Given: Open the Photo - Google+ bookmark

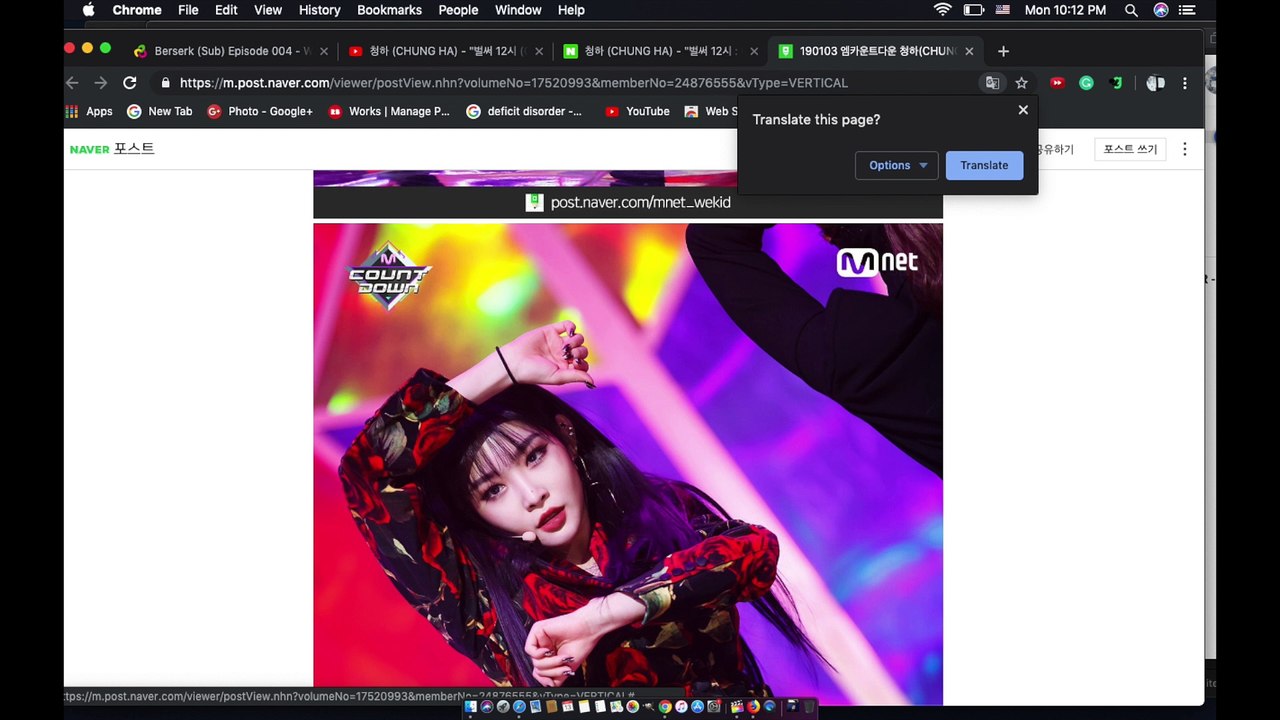Looking at the screenshot, I should pos(260,111).
